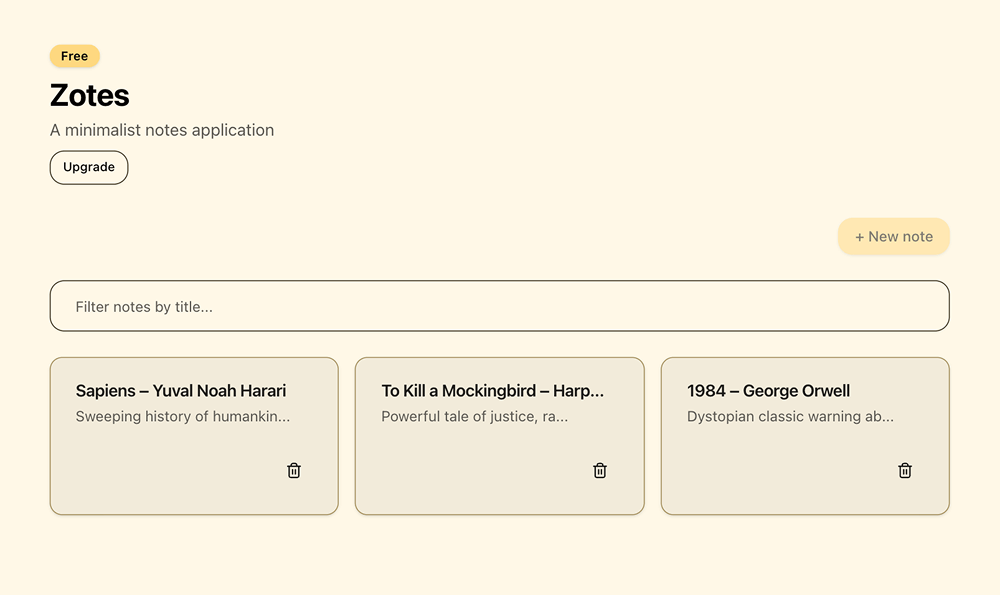Select the 1984 – George Orwell title
Viewport: 1000px width, 595px height.
pyautogui.click(x=768, y=390)
